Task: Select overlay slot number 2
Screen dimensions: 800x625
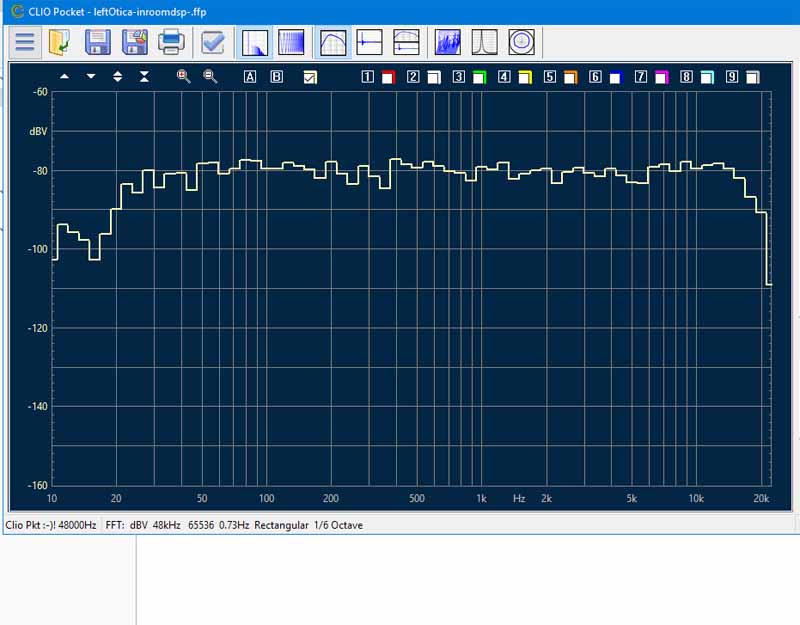Action: 413,77
